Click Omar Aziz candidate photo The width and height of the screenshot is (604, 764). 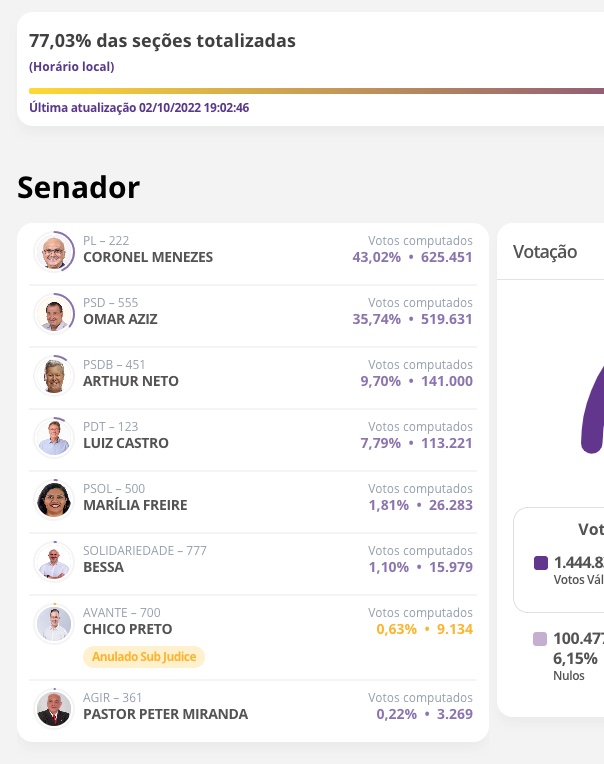(x=53, y=313)
